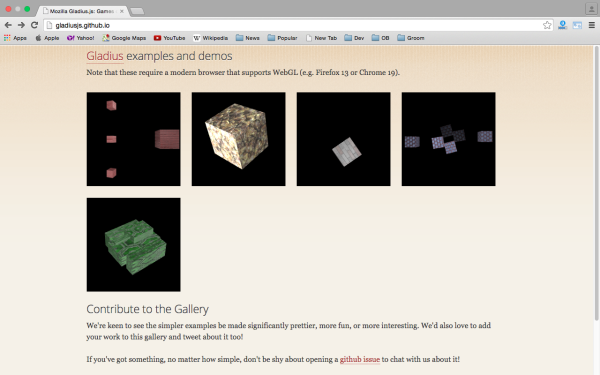Screen dimensions: 600x375
Task: Expand the News bookmark folder
Action: [x=248, y=38]
